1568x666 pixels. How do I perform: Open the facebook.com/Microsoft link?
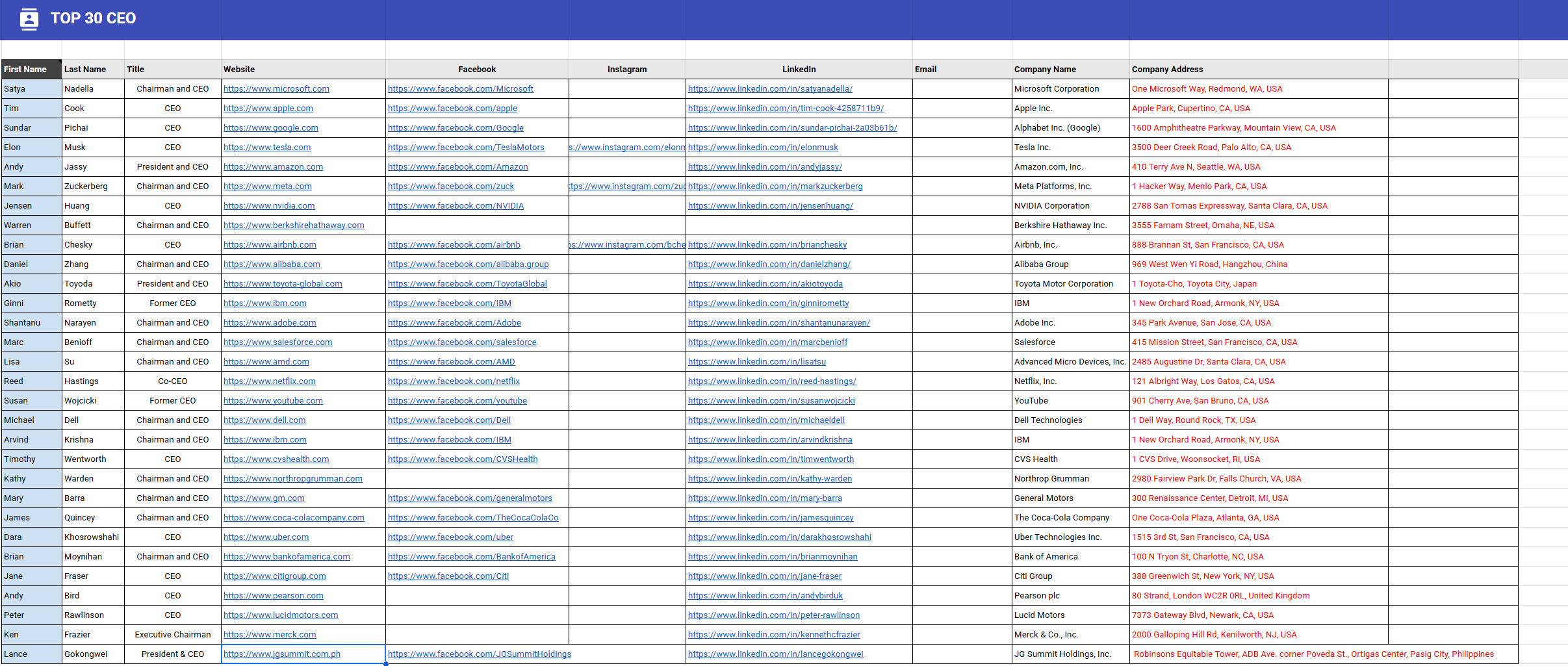pos(461,89)
